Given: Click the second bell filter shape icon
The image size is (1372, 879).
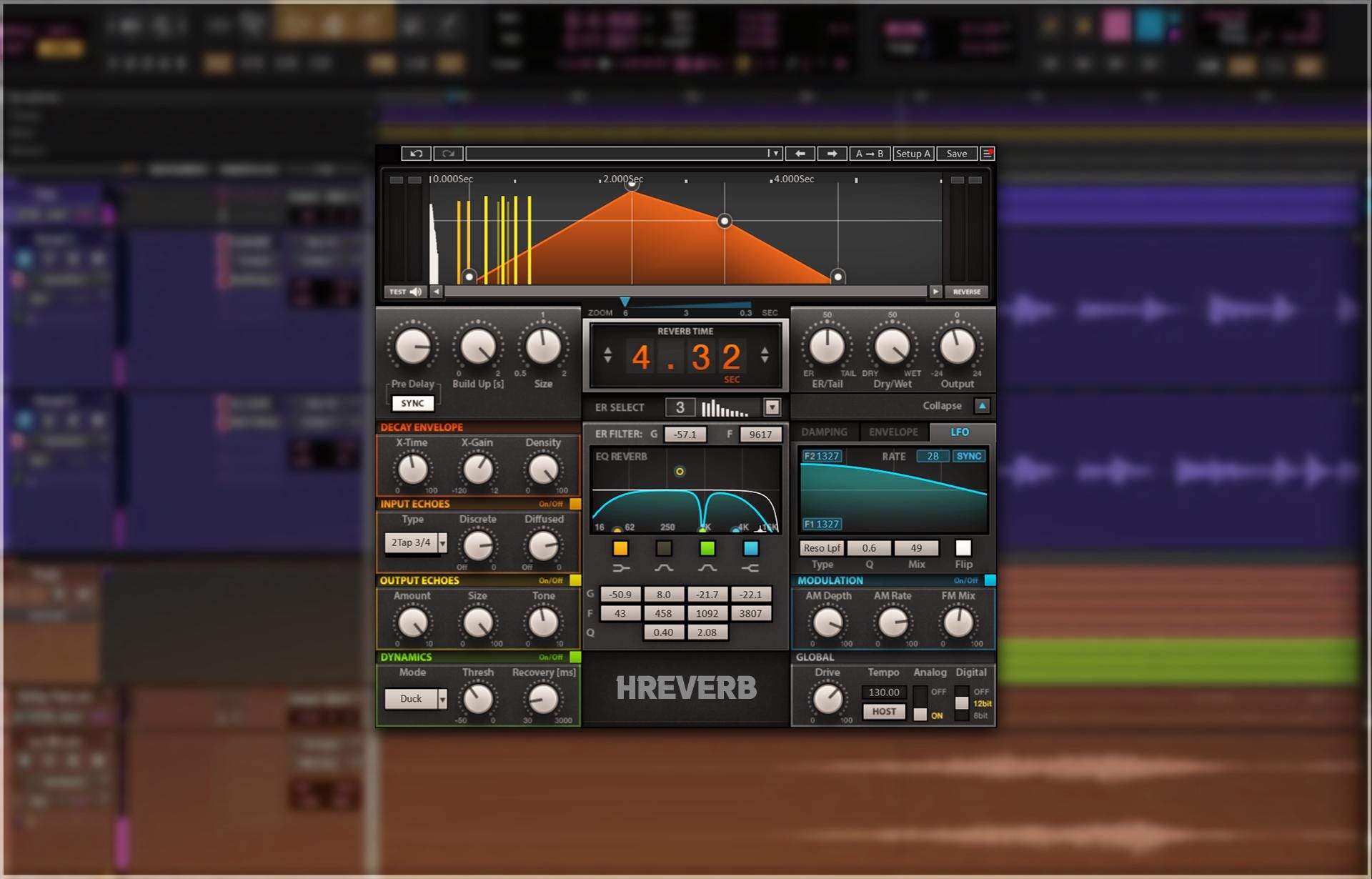Looking at the screenshot, I should point(707,568).
